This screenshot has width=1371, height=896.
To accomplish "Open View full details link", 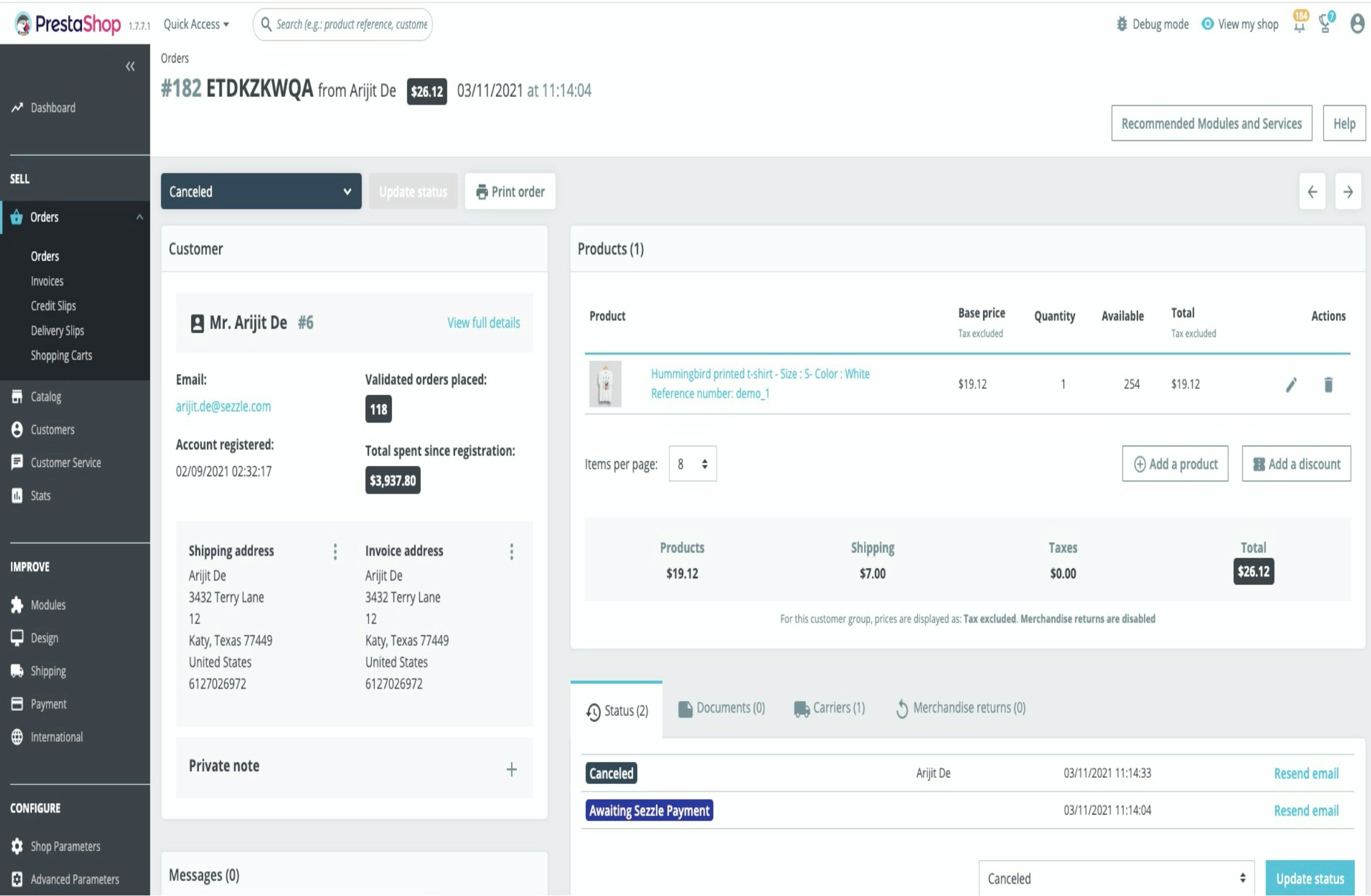I will [x=484, y=323].
